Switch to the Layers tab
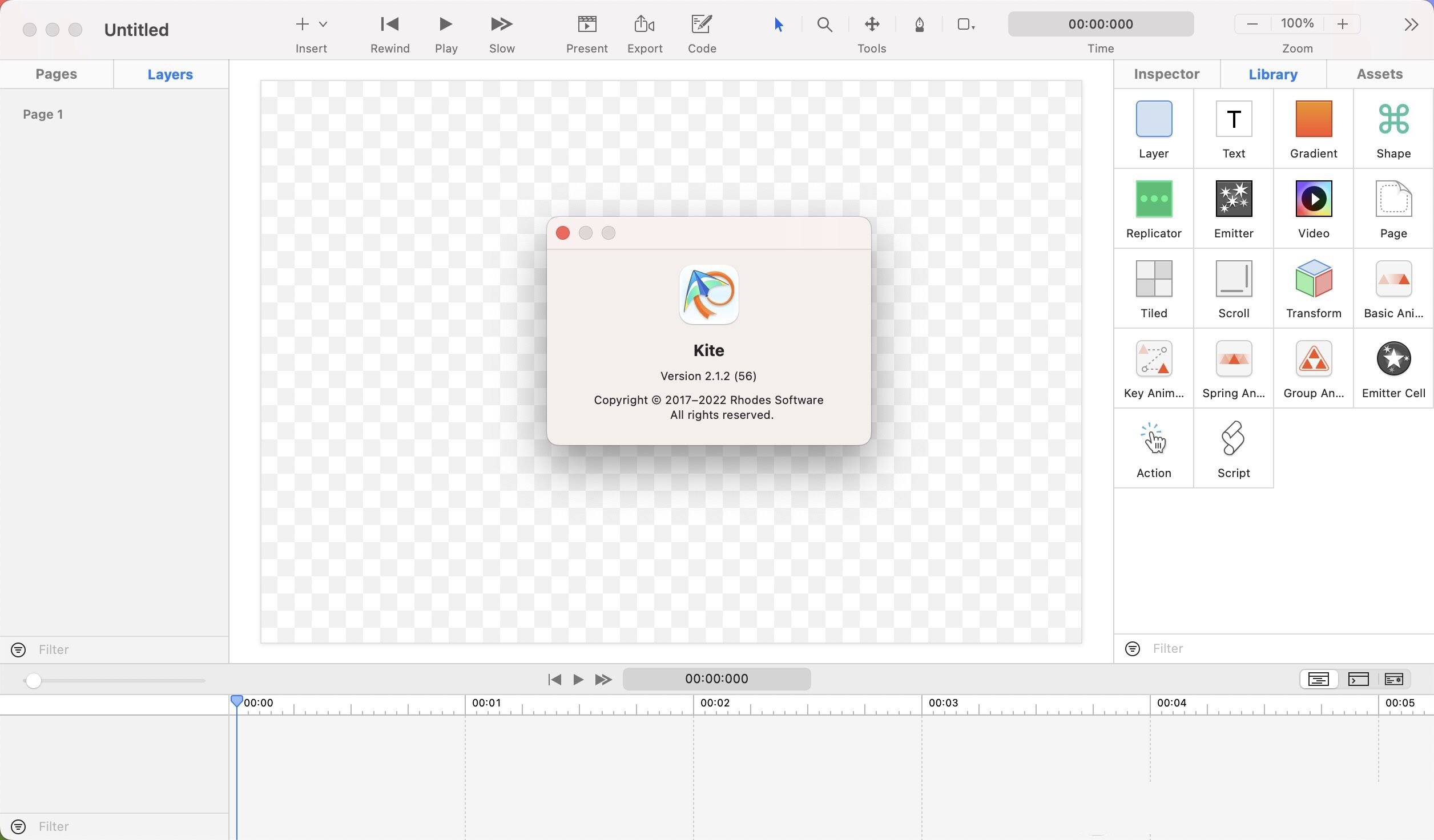Image resolution: width=1434 pixels, height=840 pixels. click(170, 74)
